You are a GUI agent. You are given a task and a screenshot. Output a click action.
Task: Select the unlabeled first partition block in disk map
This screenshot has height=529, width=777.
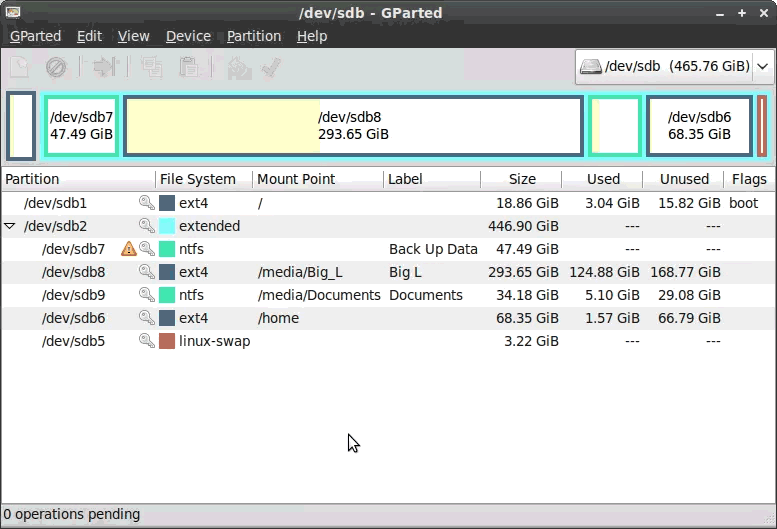point(21,125)
